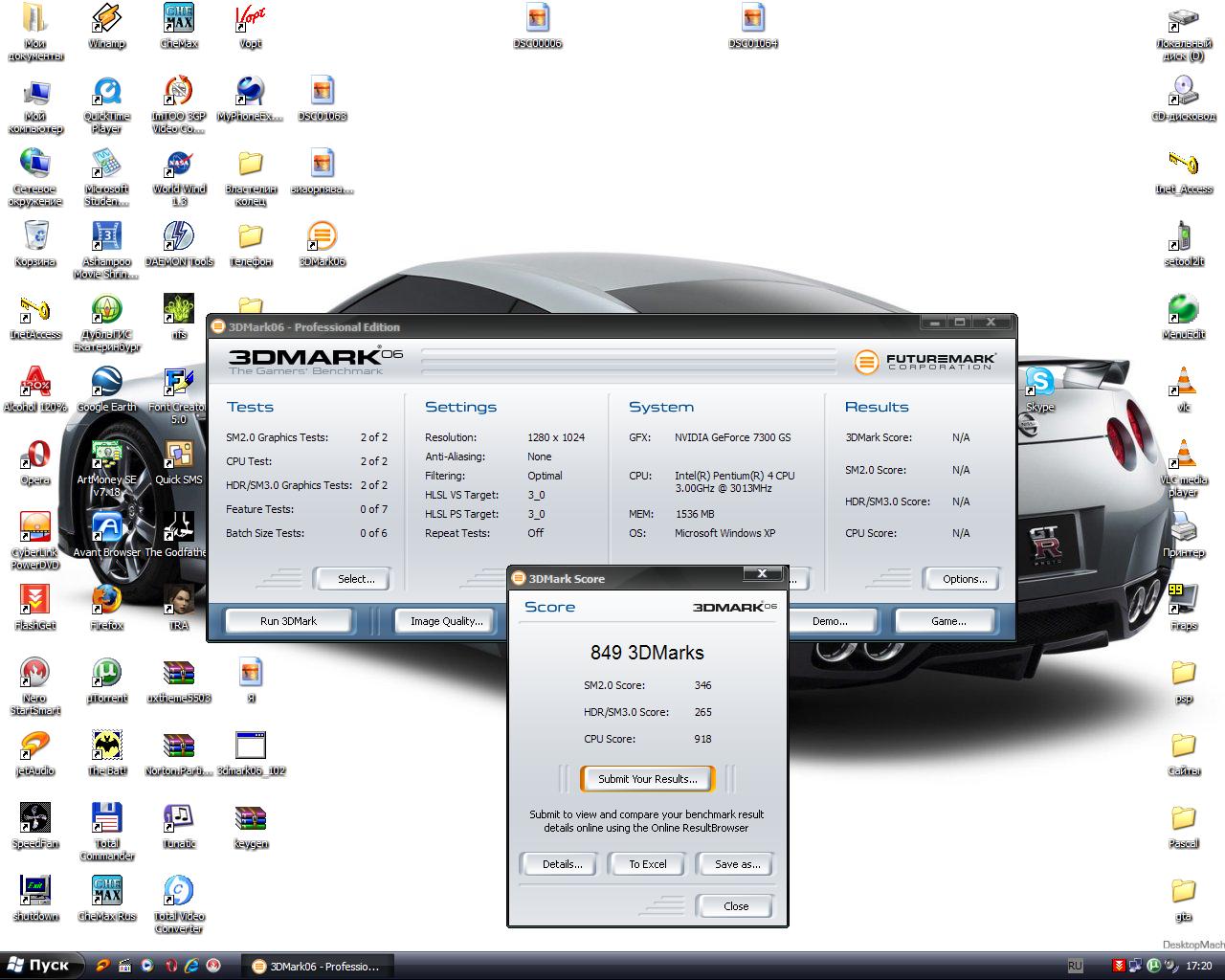Open the Alcohol 120% desktop icon
Viewport: 1225px width, 980px height.
35,389
